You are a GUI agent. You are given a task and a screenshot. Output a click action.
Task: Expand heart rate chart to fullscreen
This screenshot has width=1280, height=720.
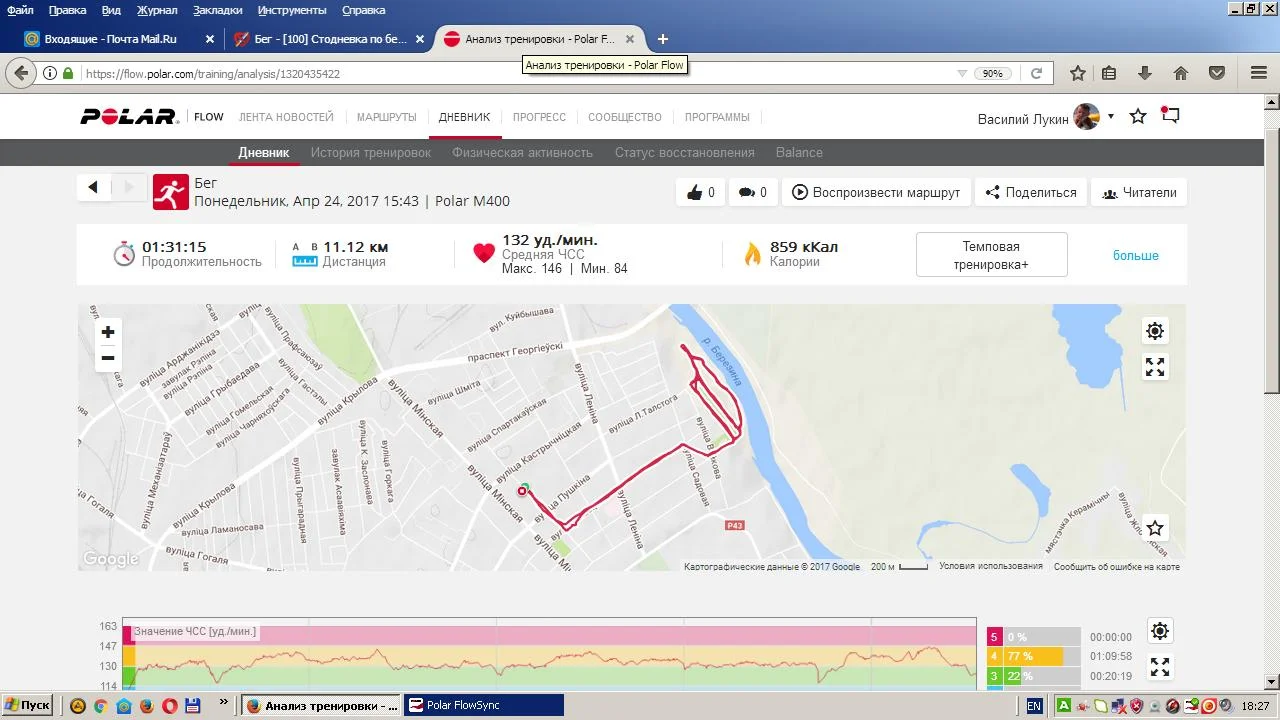click(1159, 667)
